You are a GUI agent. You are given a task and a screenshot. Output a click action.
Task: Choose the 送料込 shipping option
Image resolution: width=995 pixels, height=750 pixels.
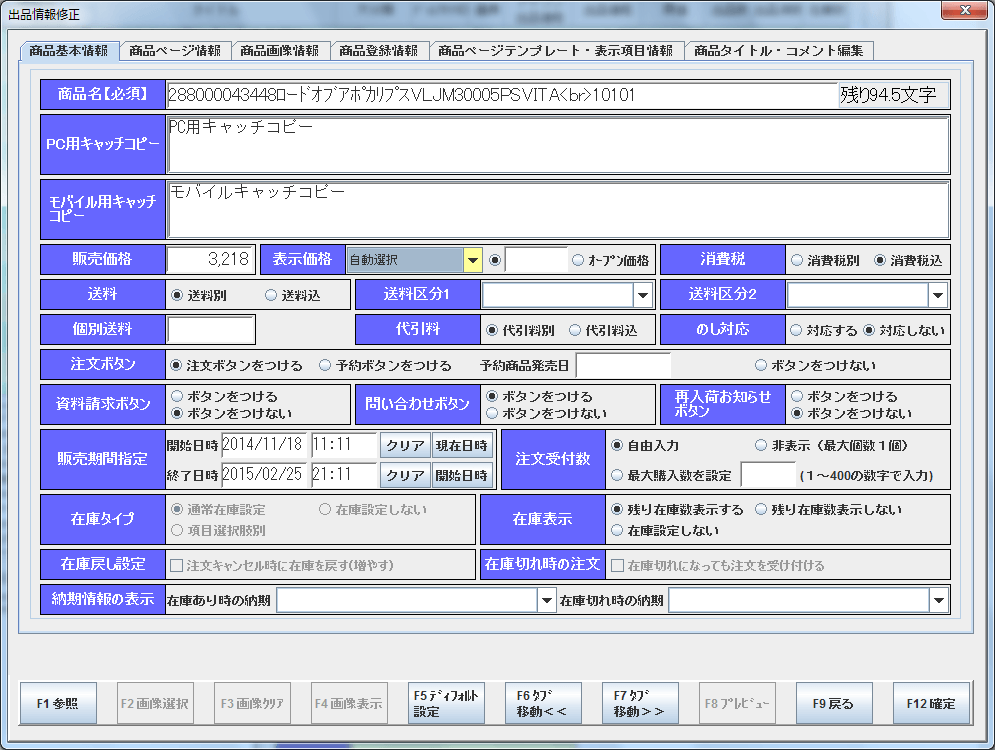271,295
